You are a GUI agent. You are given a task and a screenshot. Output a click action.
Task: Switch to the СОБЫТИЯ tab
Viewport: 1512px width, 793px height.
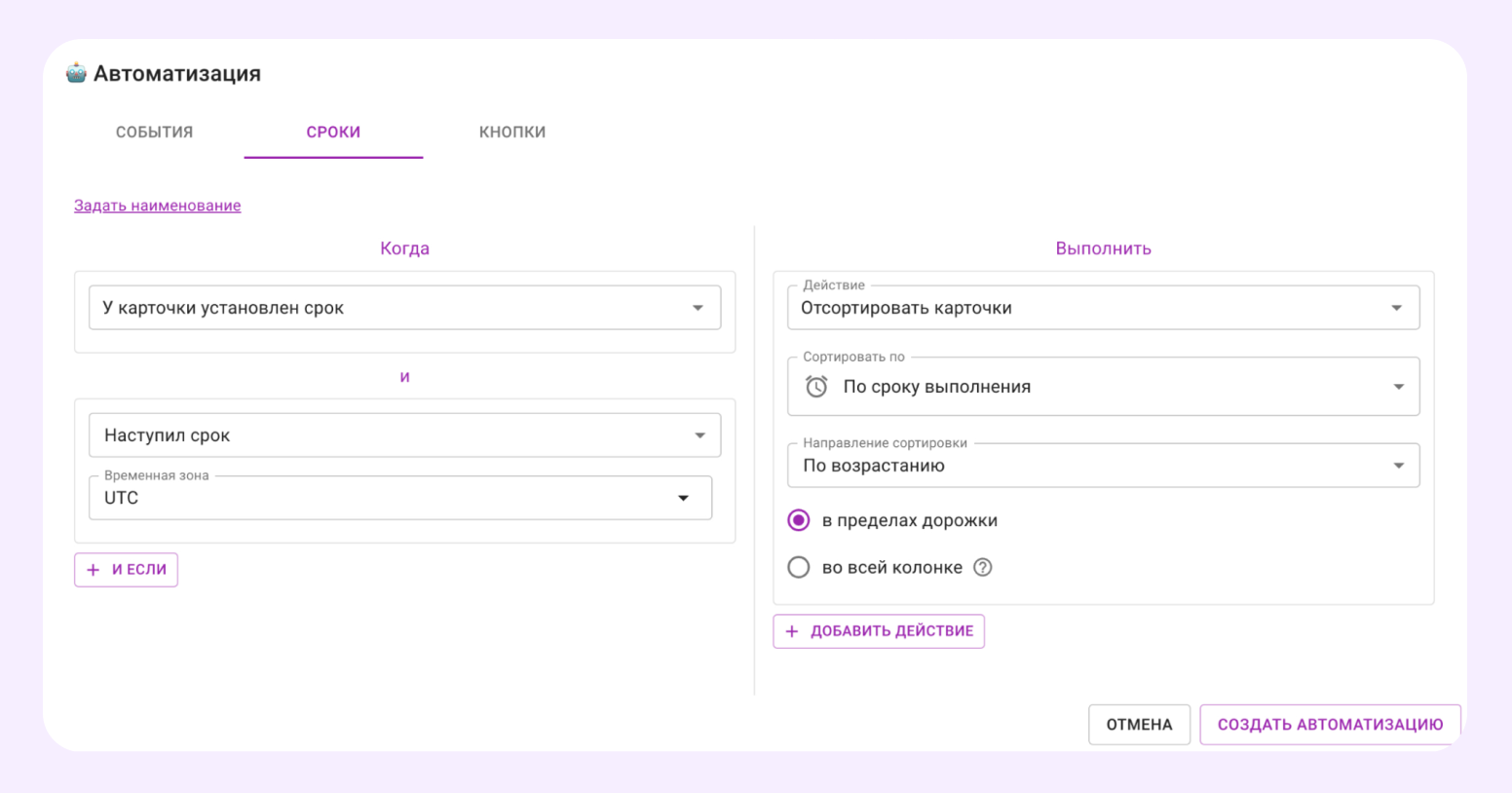click(155, 132)
